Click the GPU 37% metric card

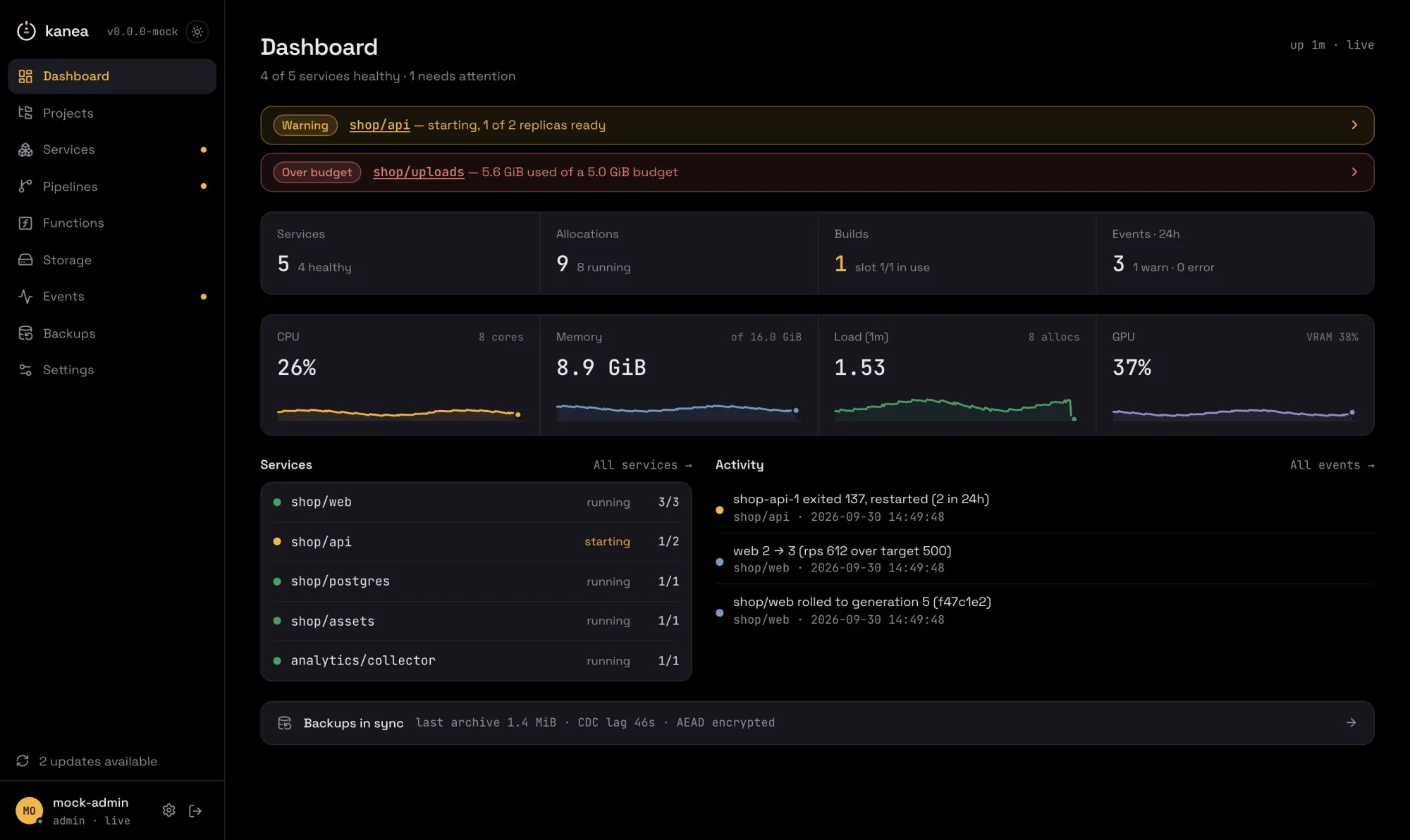(x=1235, y=375)
